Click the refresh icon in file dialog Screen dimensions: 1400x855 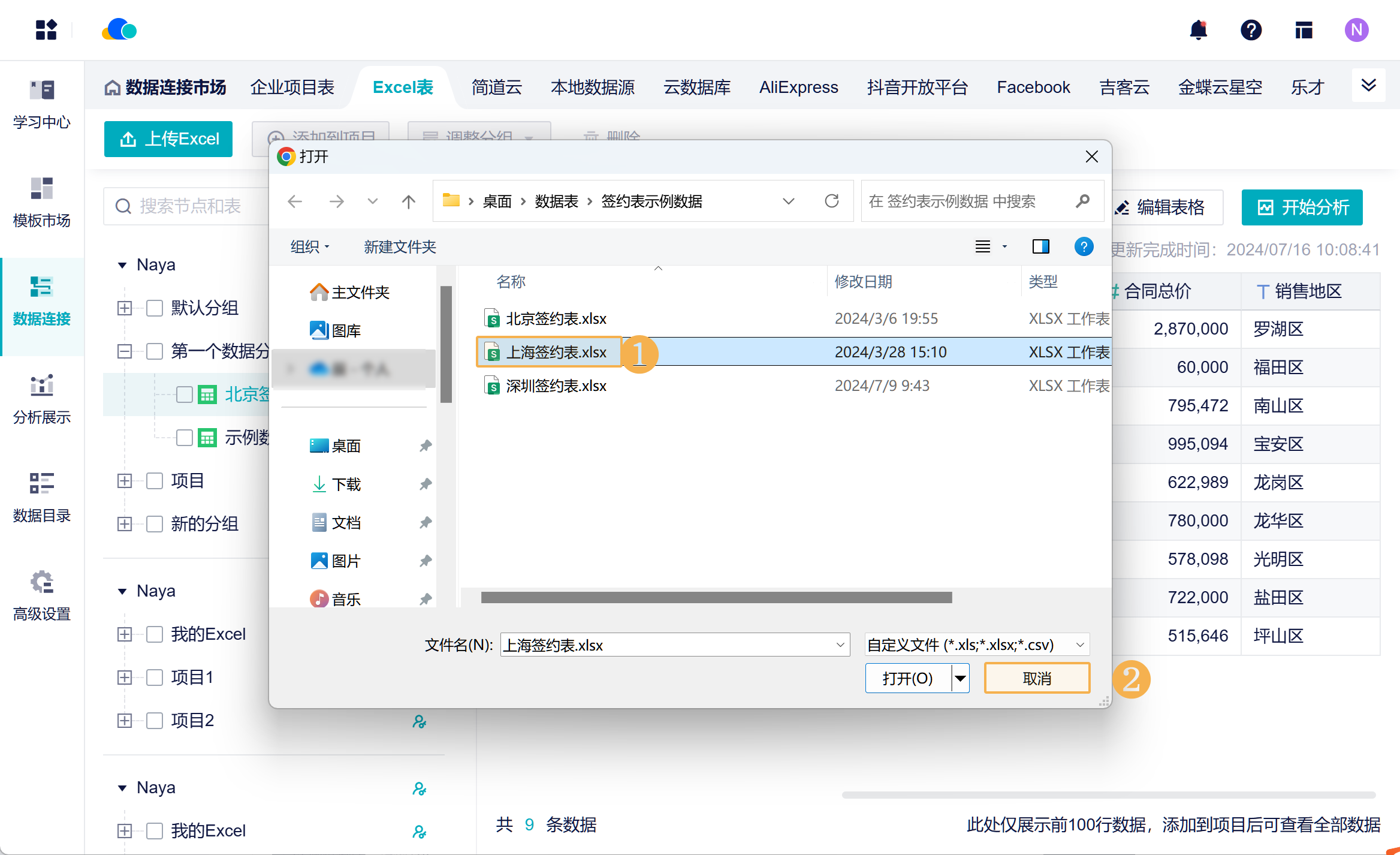click(x=831, y=201)
